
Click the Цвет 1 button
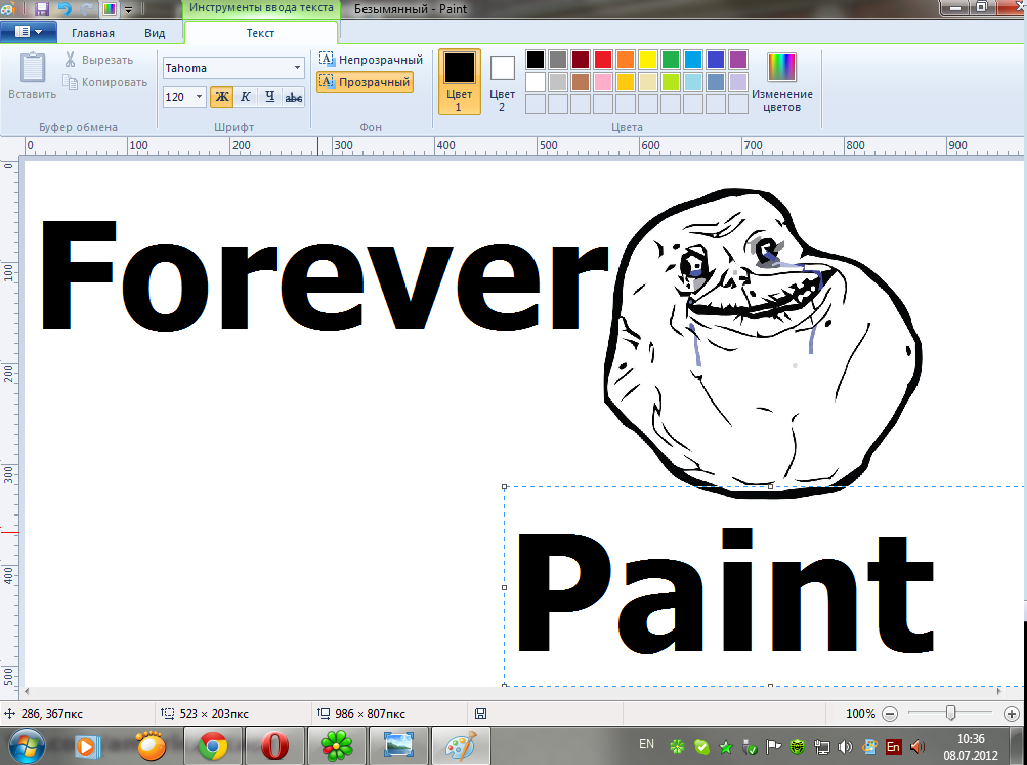(459, 80)
